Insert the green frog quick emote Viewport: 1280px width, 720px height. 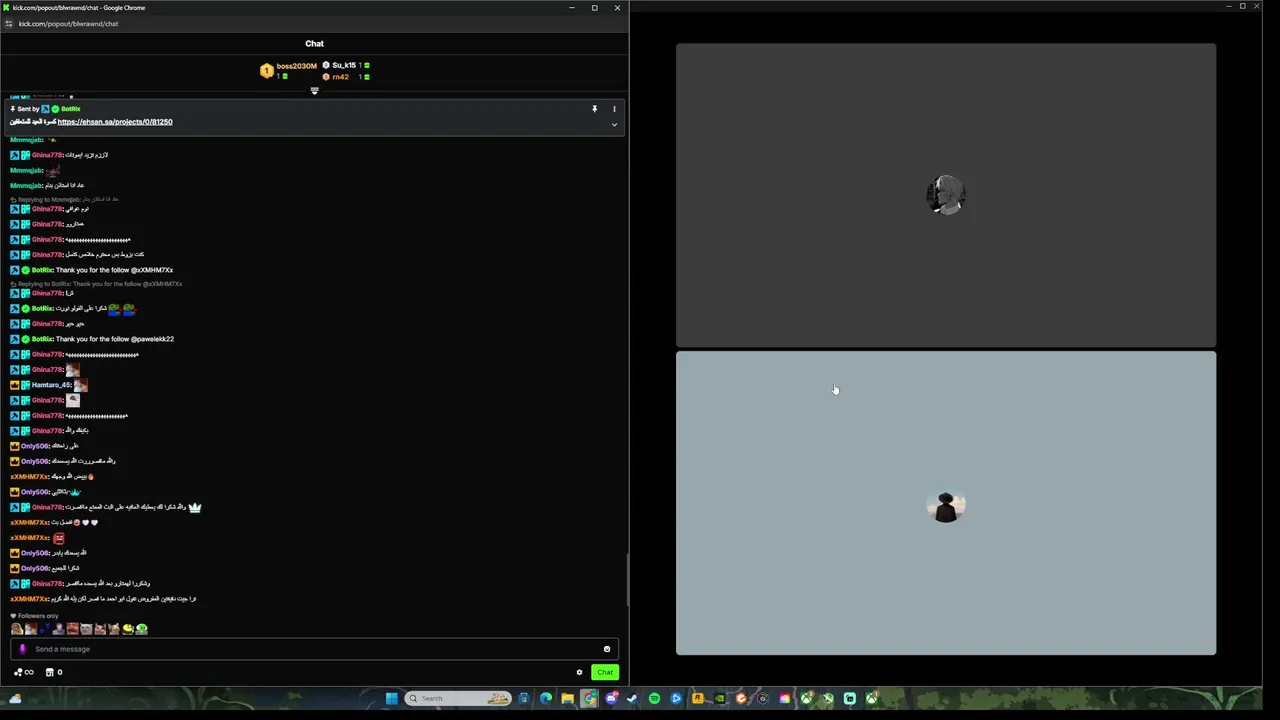141,629
